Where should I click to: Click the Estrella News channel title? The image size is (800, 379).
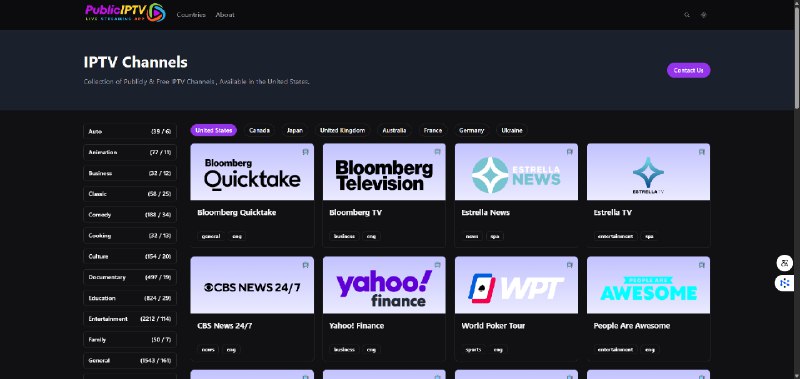[485, 213]
